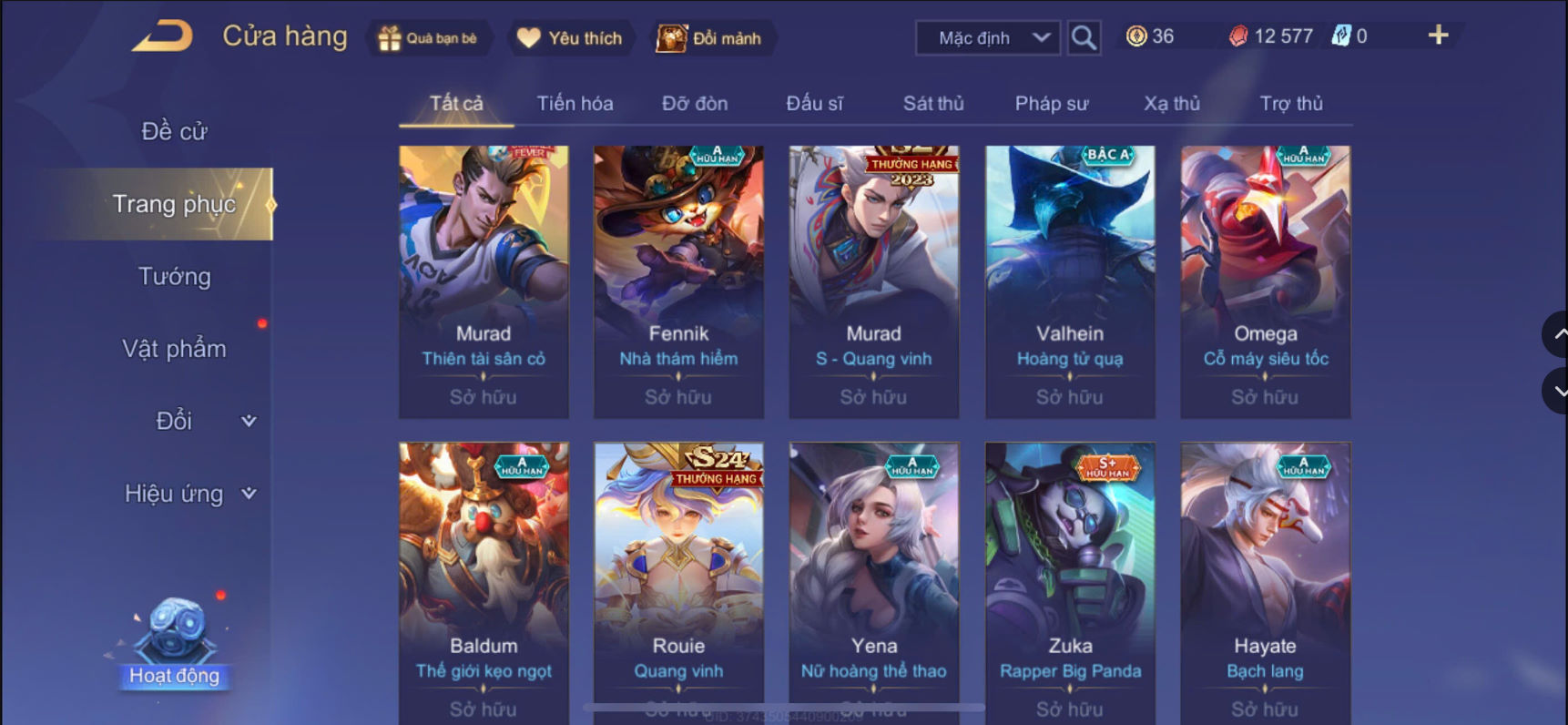Click the gold coin balance icon
This screenshot has width=1568, height=725.
pos(1136,36)
